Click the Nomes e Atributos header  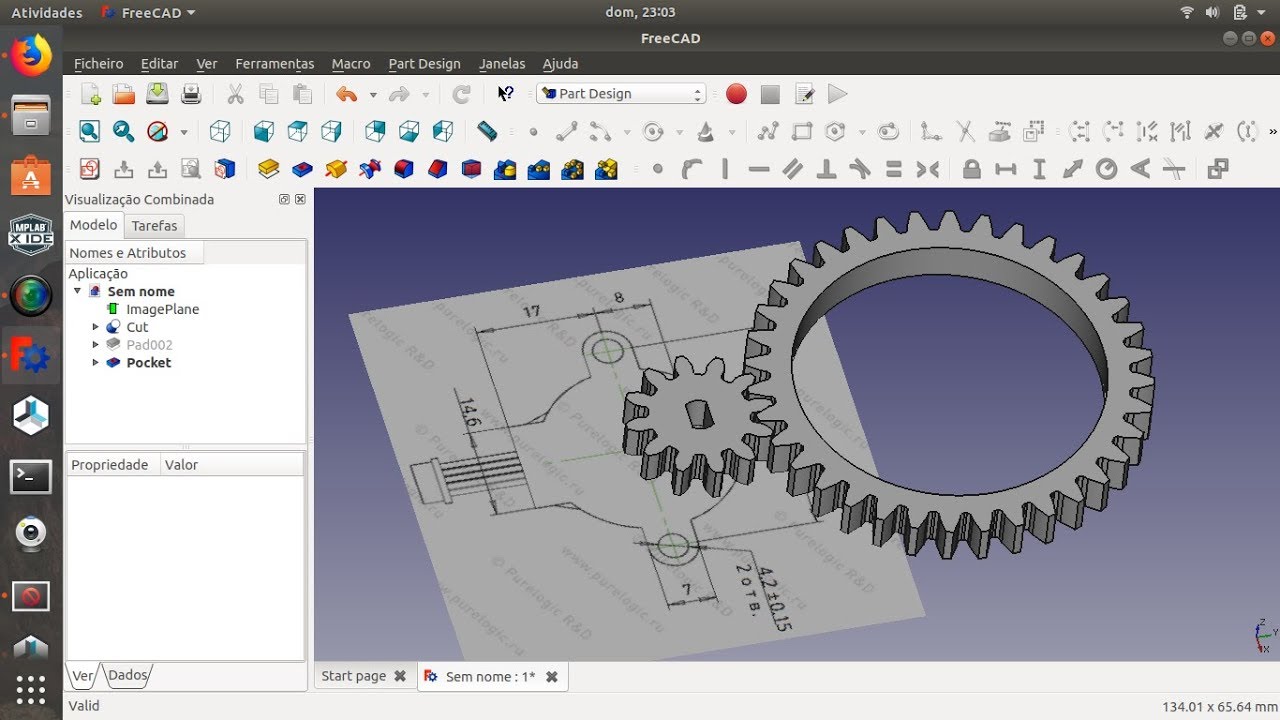134,253
